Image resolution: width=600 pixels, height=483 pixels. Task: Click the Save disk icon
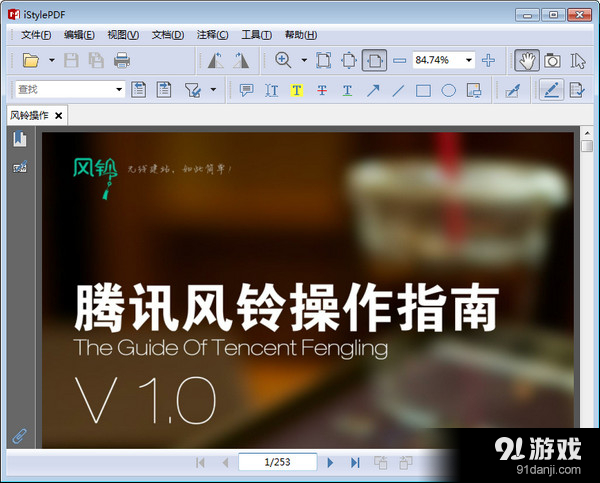(71, 60)
